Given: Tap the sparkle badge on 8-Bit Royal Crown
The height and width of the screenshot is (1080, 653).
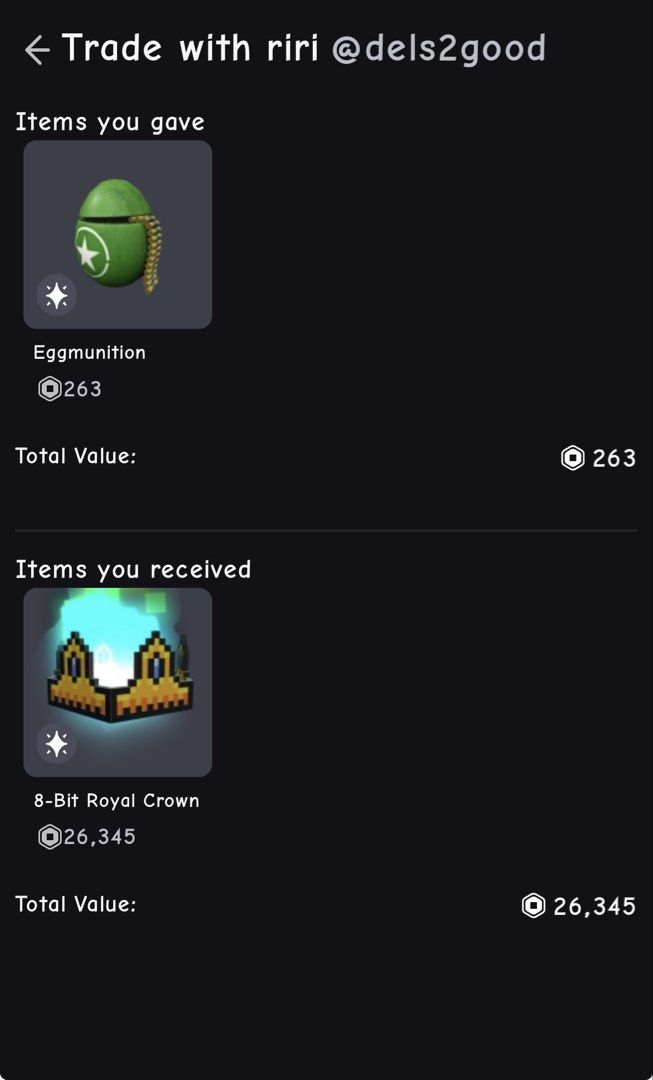Looking at the screenshot, I should tap(56, 743).
